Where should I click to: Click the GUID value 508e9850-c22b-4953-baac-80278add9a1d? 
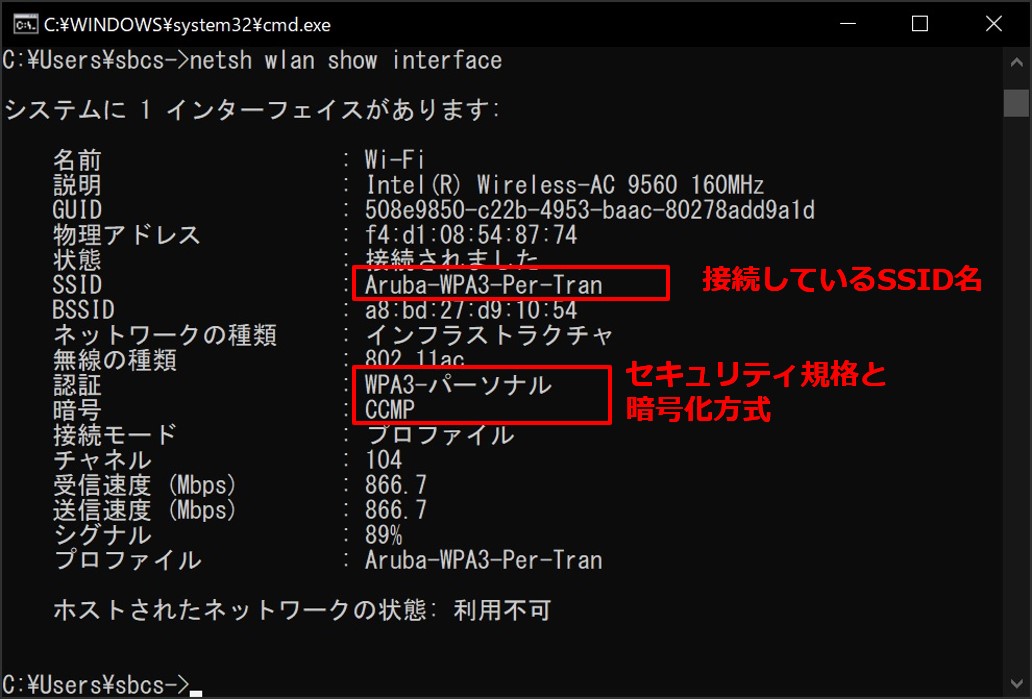pyautogui.click(x=590, y=210)
